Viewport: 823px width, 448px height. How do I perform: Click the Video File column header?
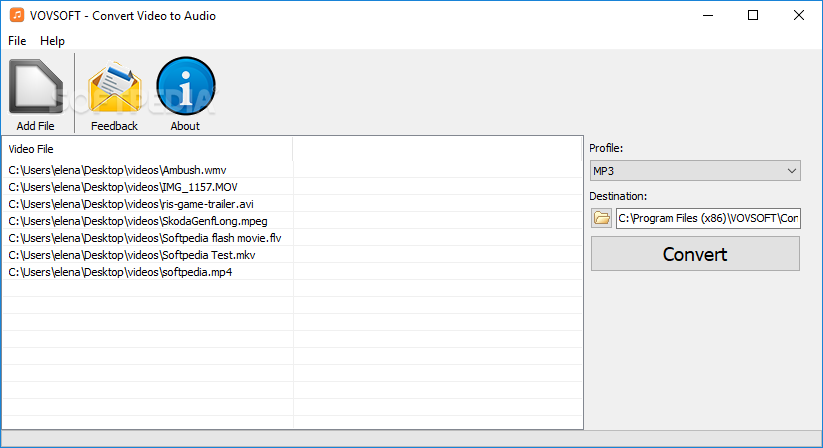pos(147,149)
